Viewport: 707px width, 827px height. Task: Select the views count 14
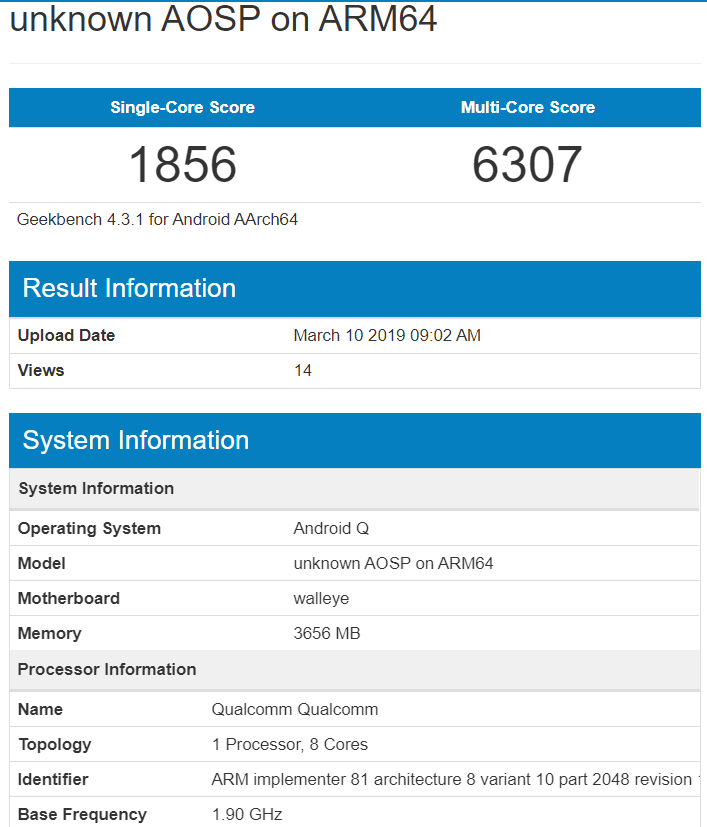point(302,370)
